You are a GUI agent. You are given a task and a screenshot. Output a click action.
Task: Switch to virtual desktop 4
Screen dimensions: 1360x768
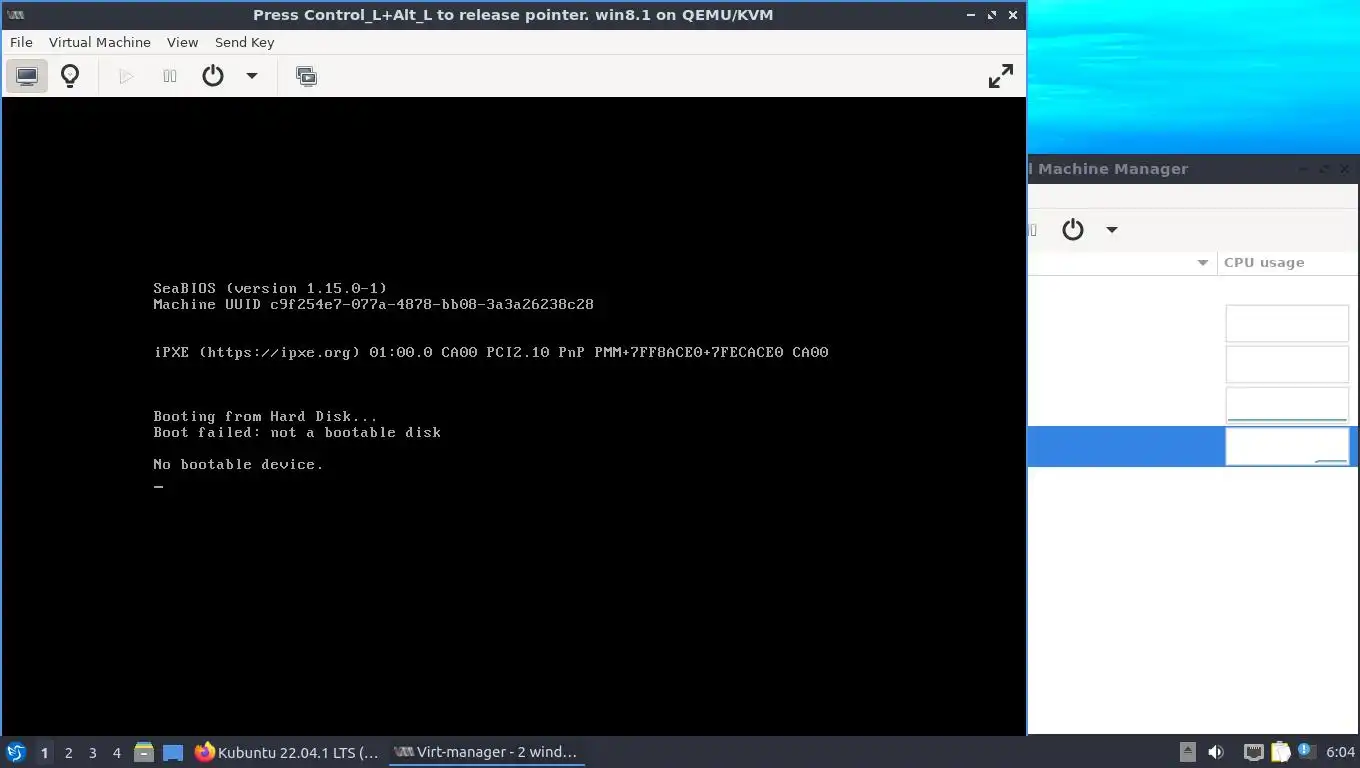[x=116, y=752]
